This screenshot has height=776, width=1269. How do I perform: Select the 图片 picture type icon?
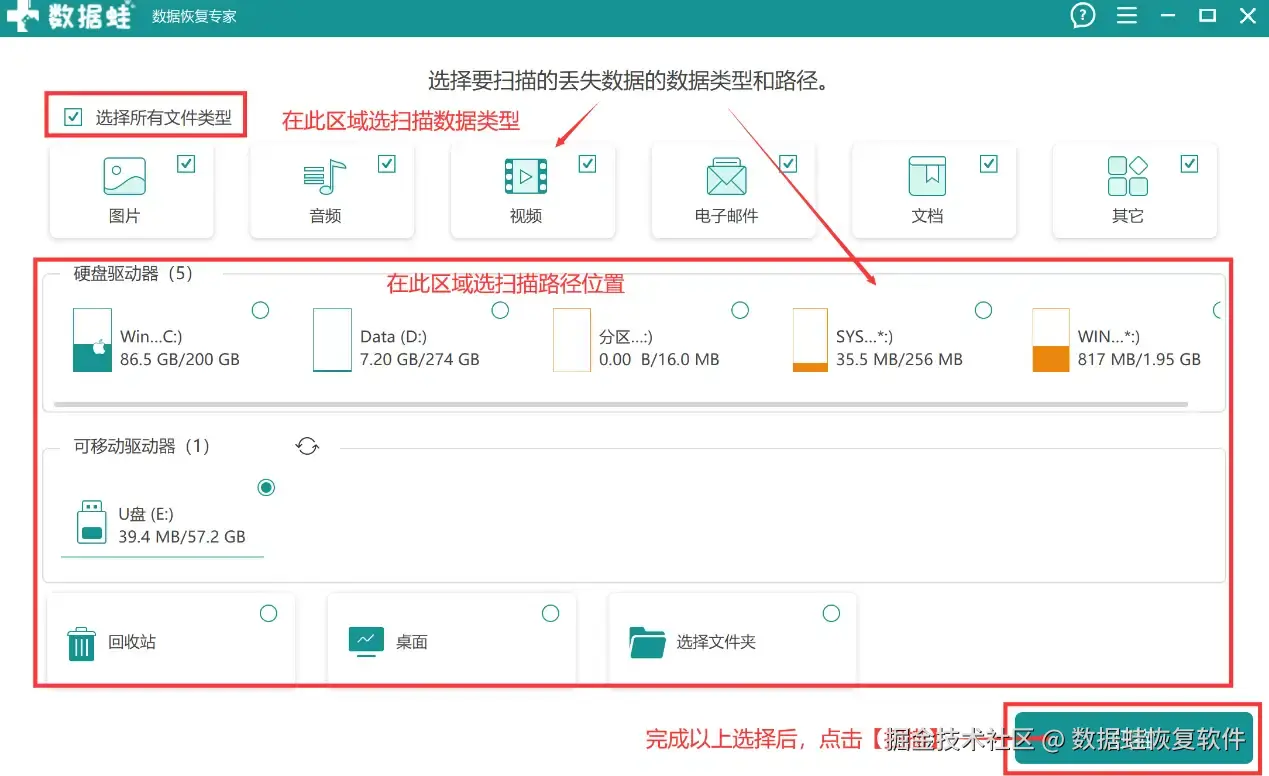coord(125,176)
